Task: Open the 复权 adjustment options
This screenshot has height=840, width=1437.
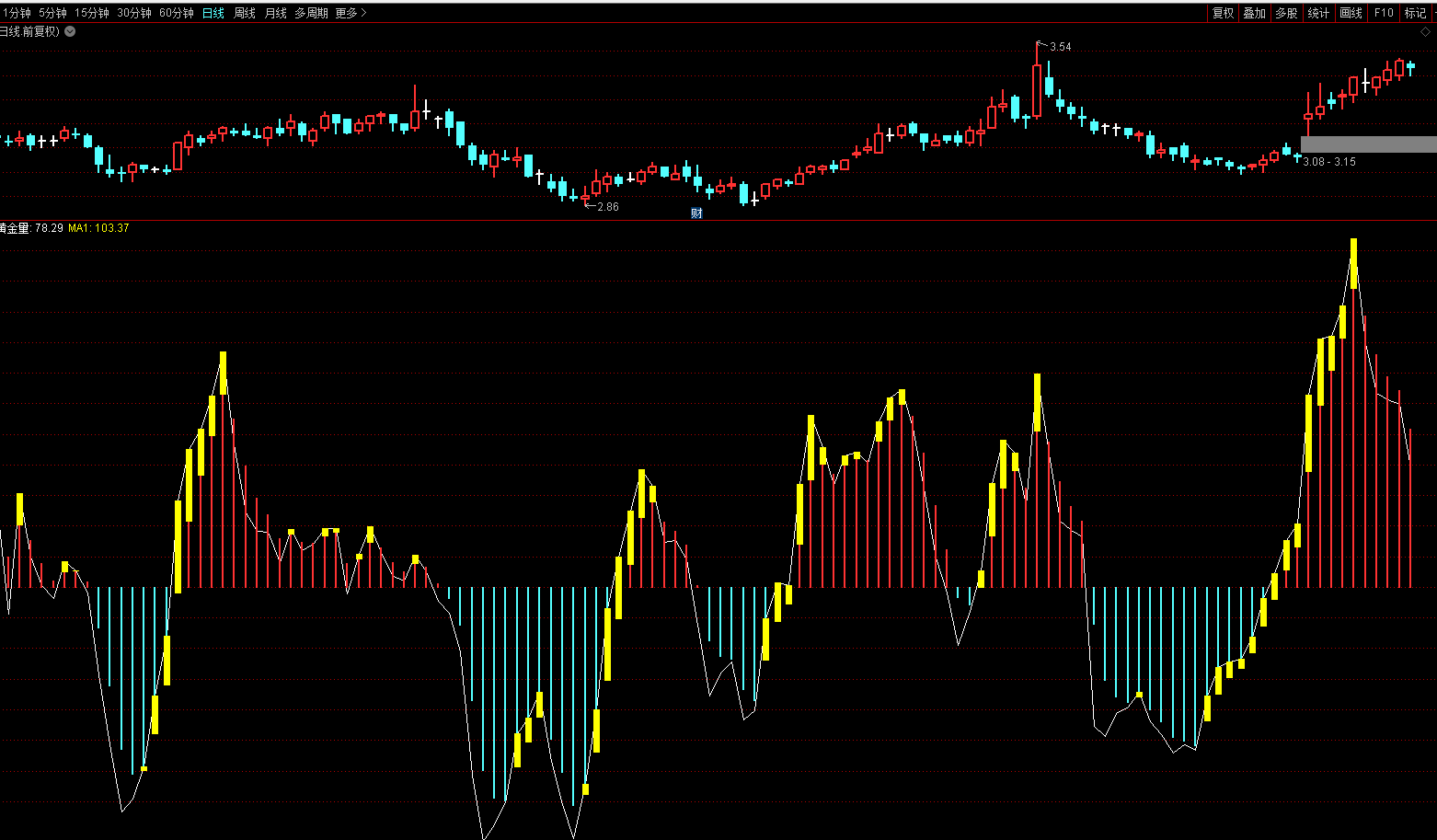Action: [x=1223, y=13]
